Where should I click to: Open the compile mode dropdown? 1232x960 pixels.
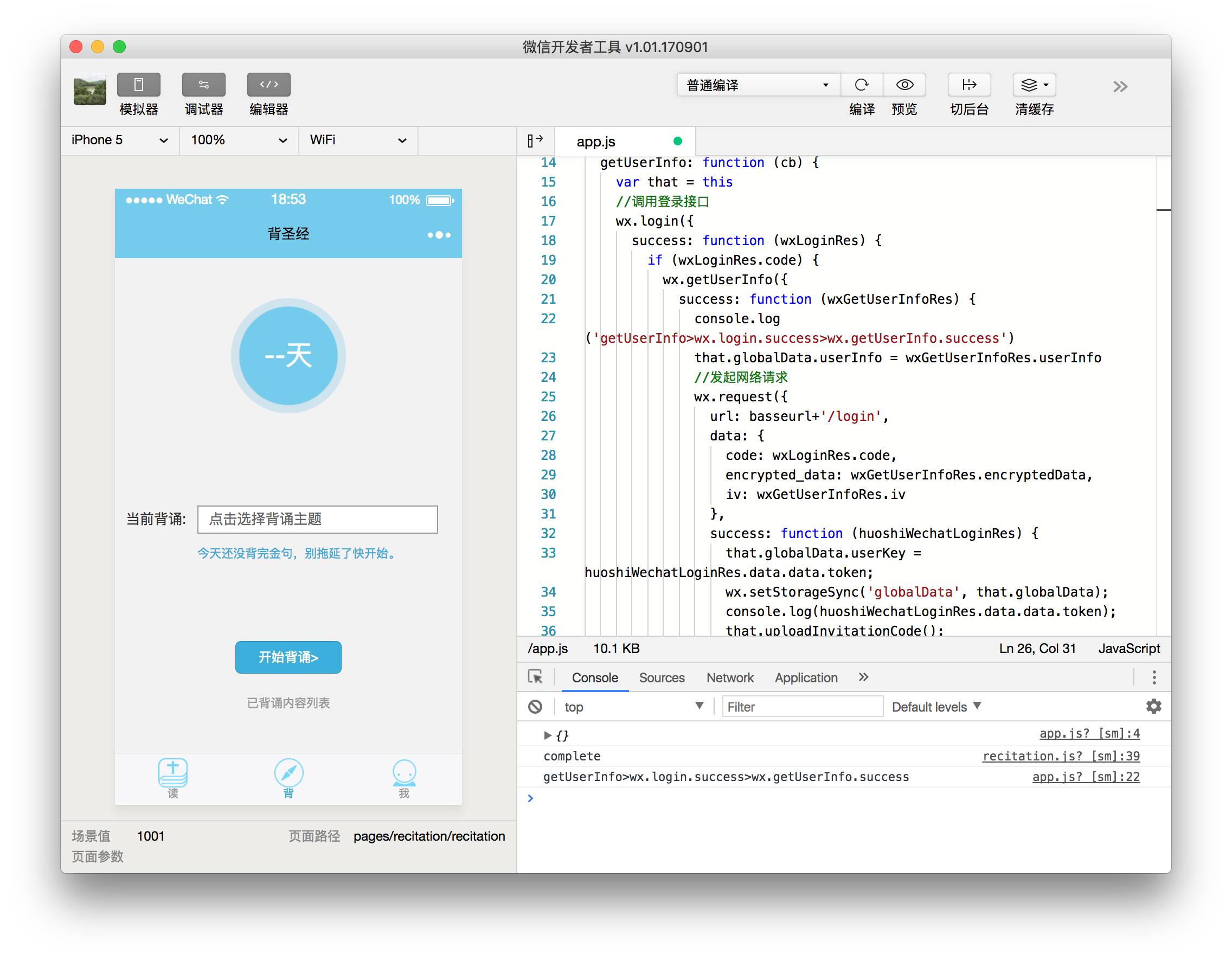pyautogui.click(x=757, y=85)
